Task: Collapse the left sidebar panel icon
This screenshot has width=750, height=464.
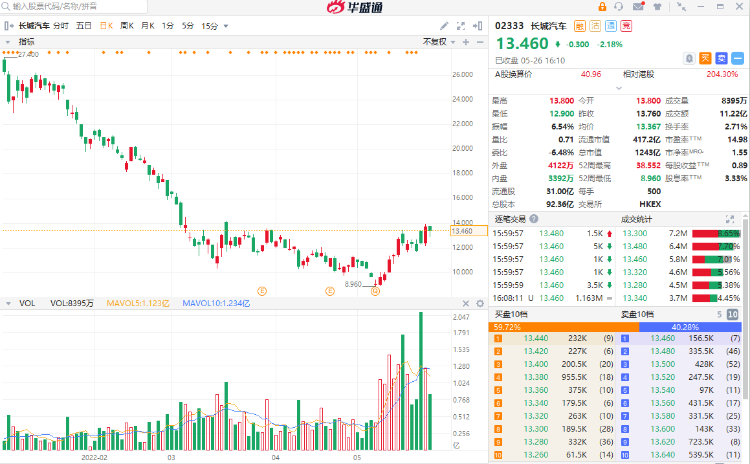Action: (9, 26)
